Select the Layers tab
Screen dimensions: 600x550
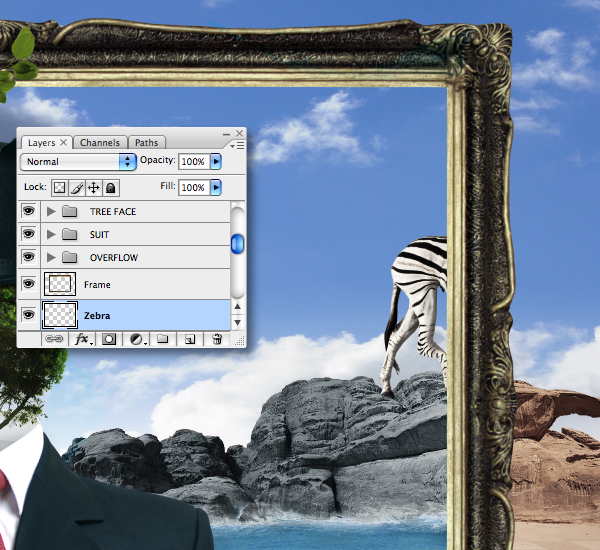[42, 143]
